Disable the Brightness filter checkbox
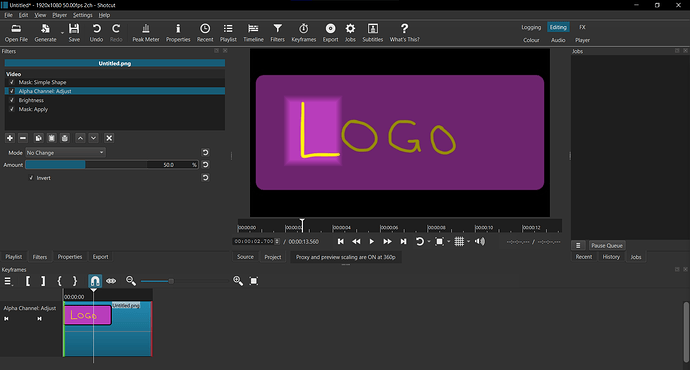690x370 pixels. click(12, 100)
